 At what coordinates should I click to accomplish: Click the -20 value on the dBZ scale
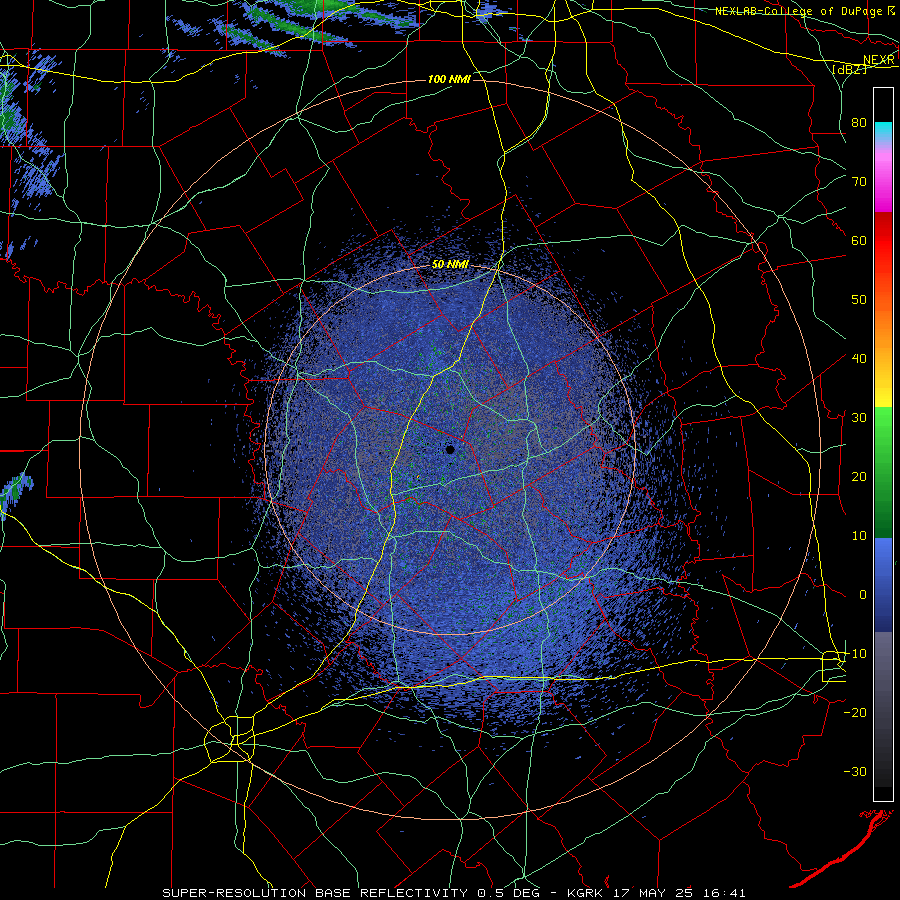coord(855,712)
